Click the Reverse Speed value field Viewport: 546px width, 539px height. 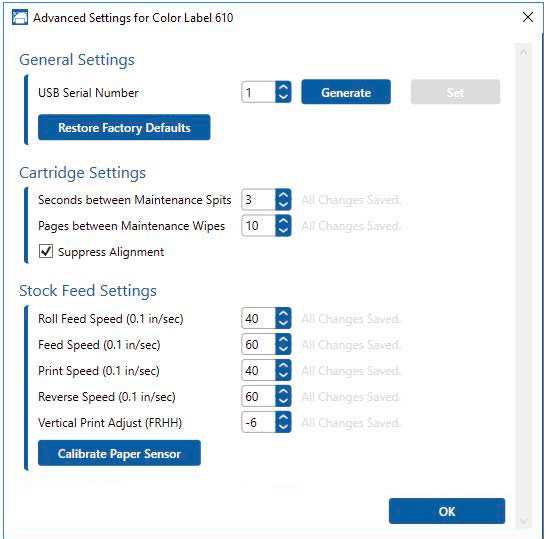[258, 396]
